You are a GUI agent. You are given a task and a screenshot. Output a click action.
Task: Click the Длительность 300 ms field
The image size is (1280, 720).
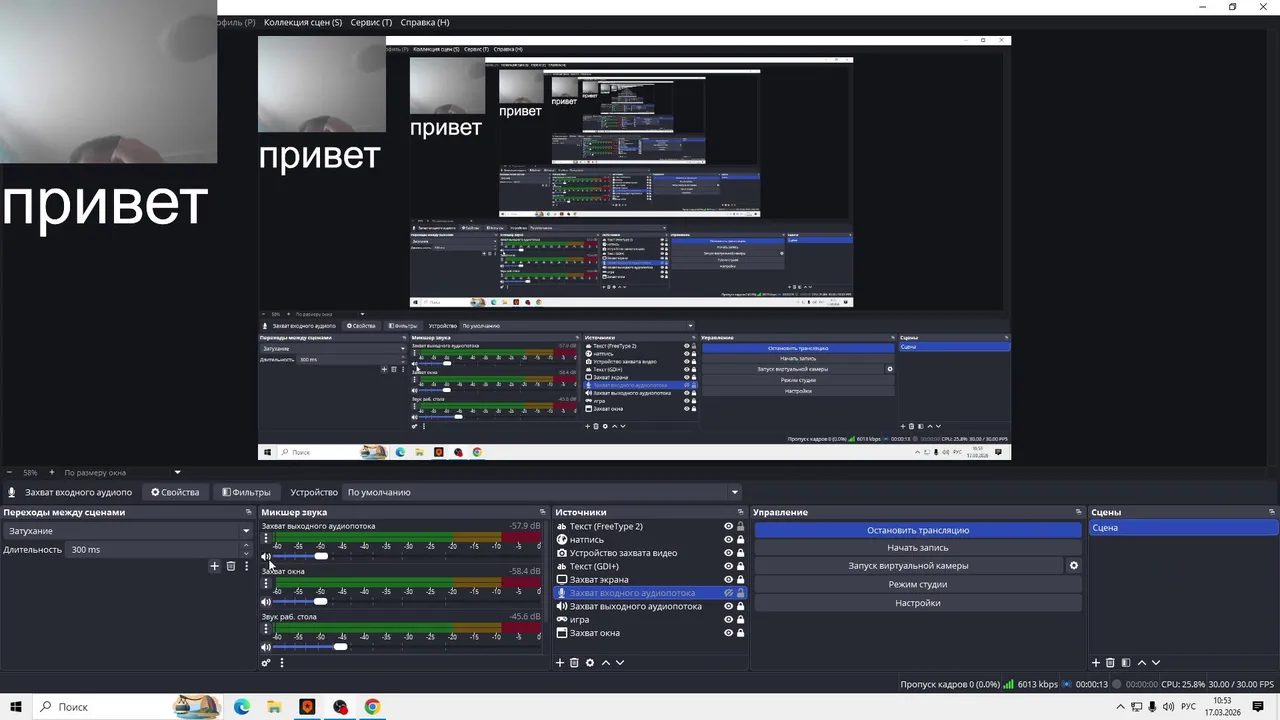(154, 549)
